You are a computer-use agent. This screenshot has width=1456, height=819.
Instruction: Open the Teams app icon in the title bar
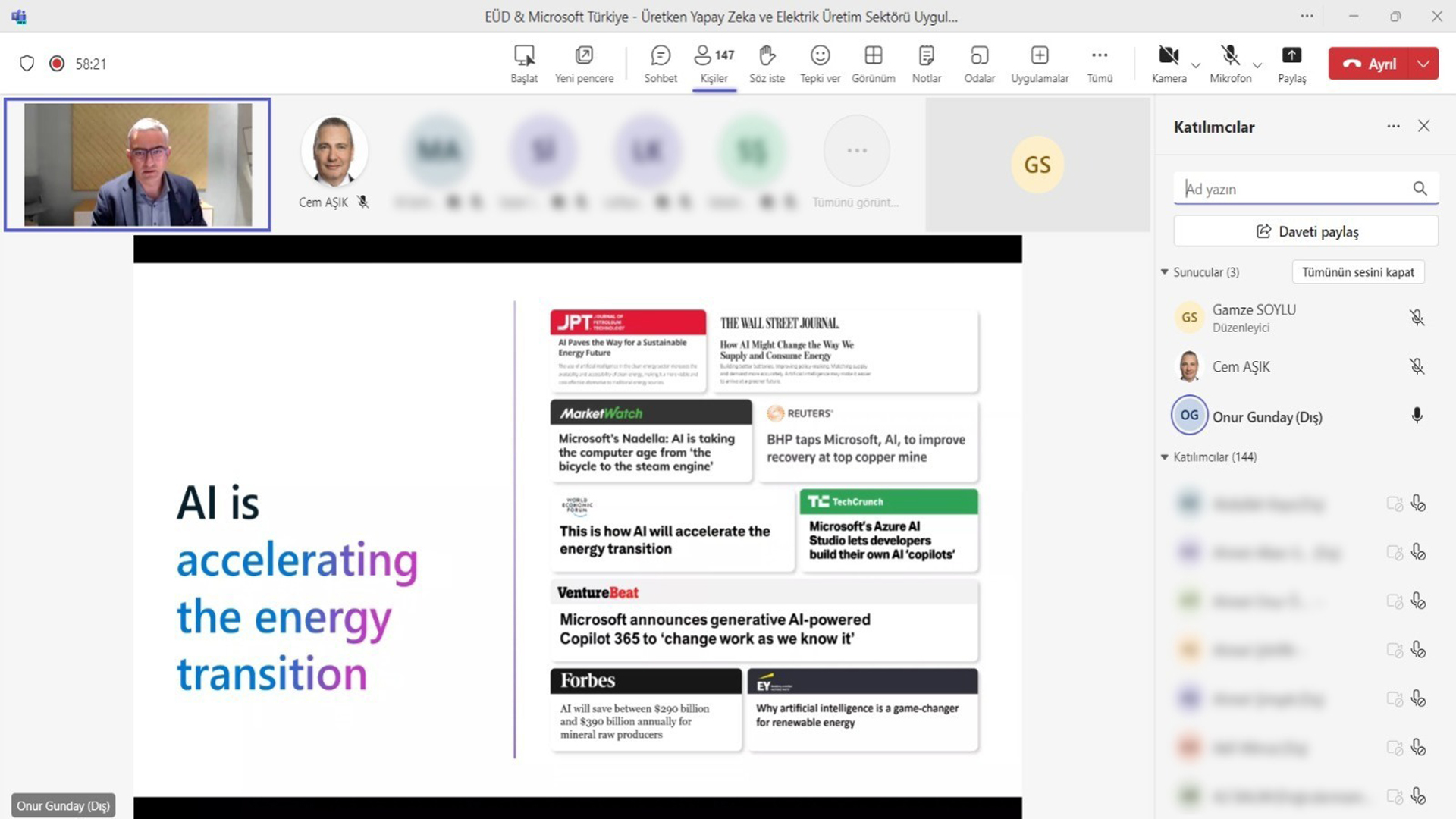[x=19, y=16]
